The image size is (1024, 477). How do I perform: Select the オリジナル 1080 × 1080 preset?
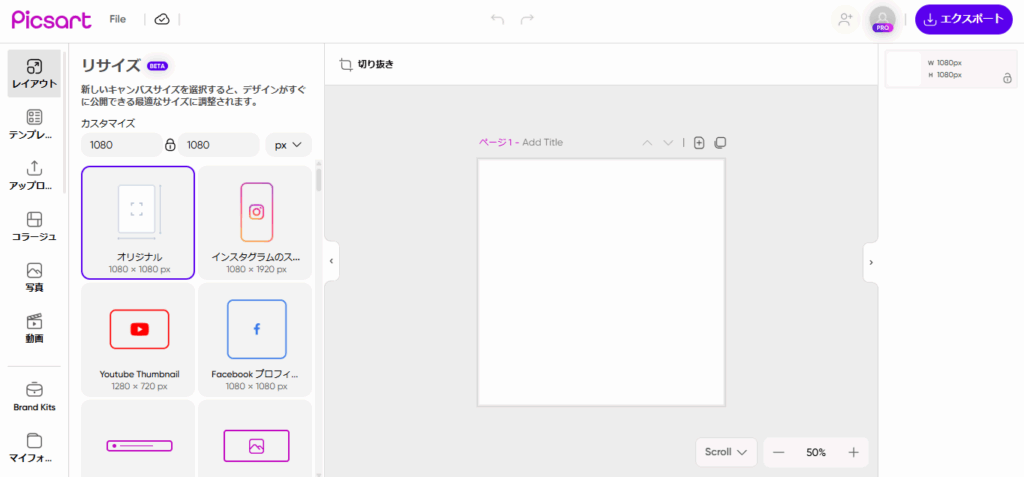(138, 223)
